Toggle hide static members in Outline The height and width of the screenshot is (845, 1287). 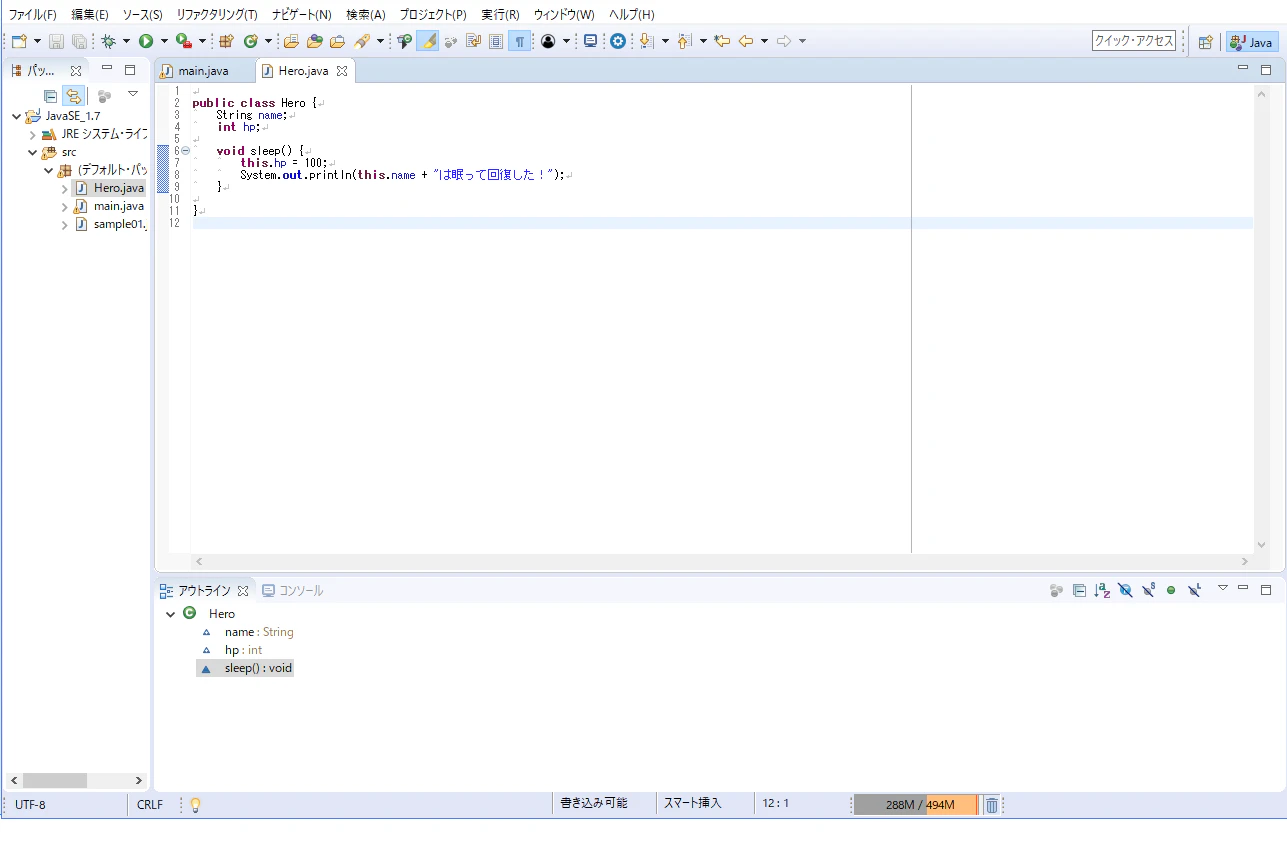point(1148,590)
